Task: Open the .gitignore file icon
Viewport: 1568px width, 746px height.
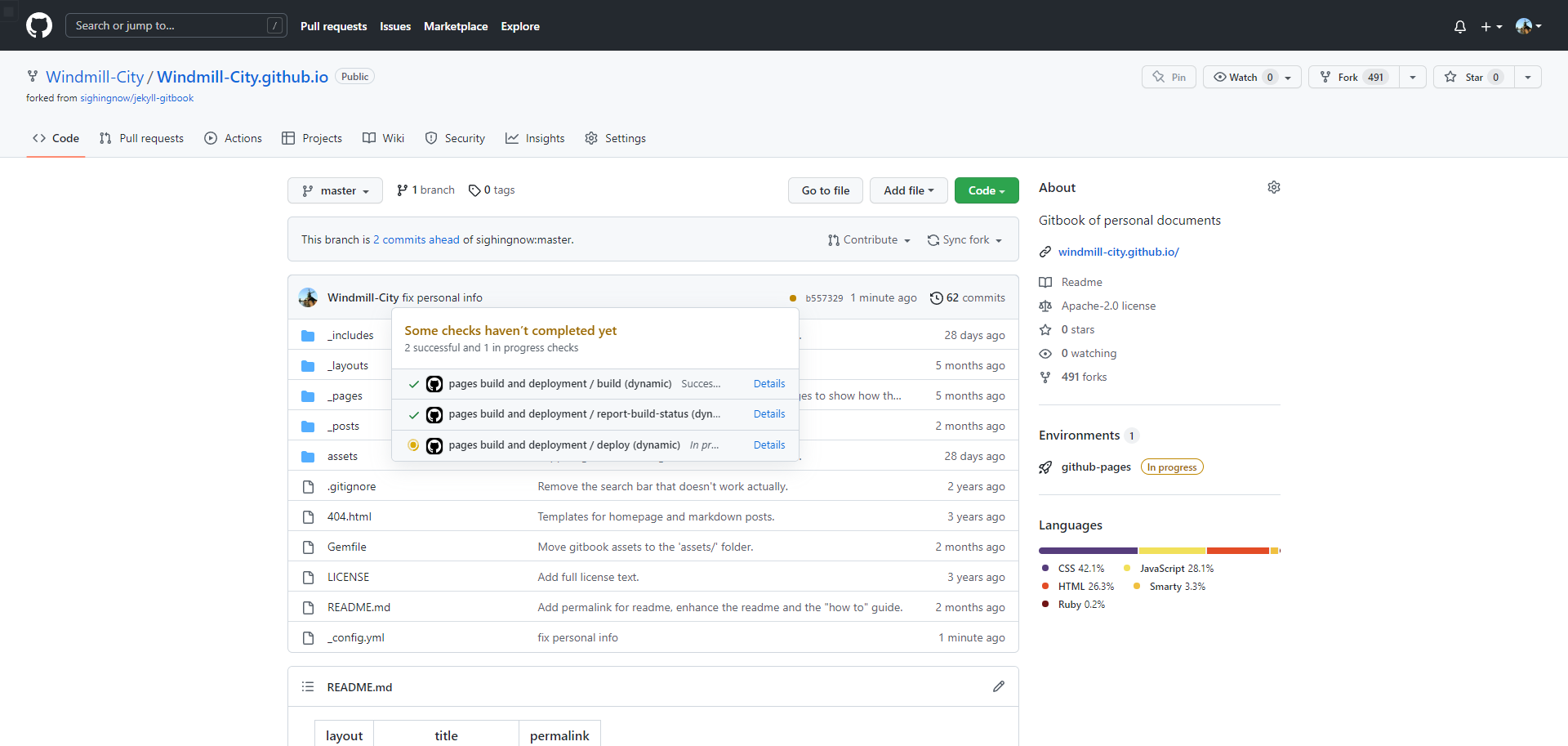Action: click(308, 486)
